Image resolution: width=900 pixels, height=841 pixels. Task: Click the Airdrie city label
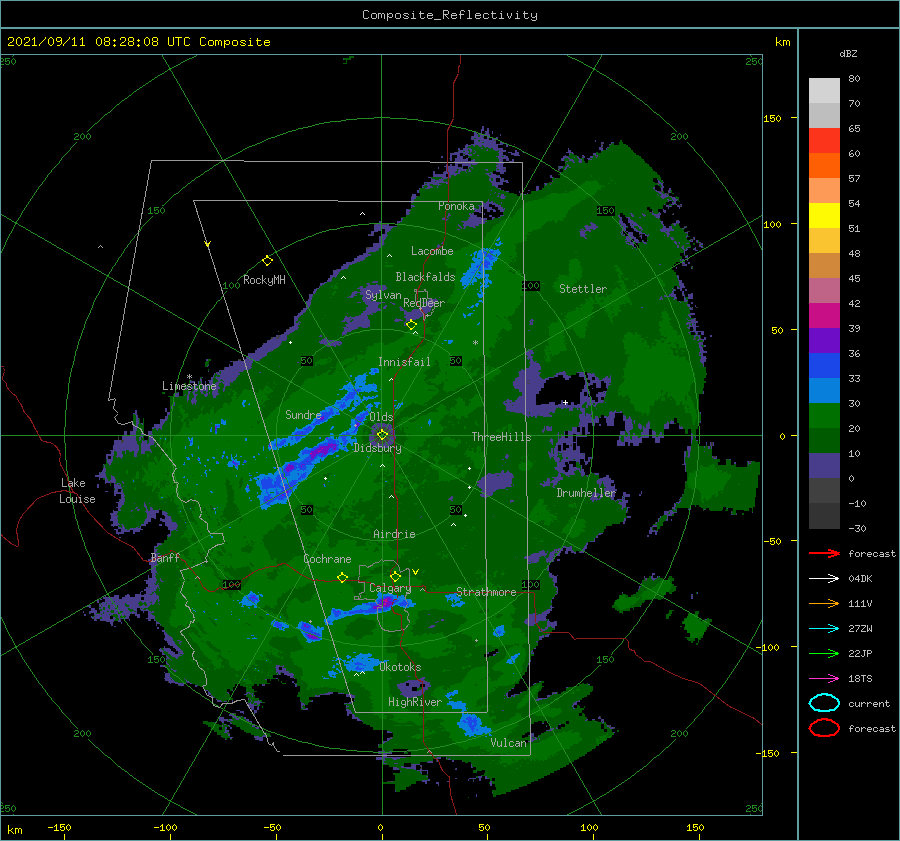[394, 534]
